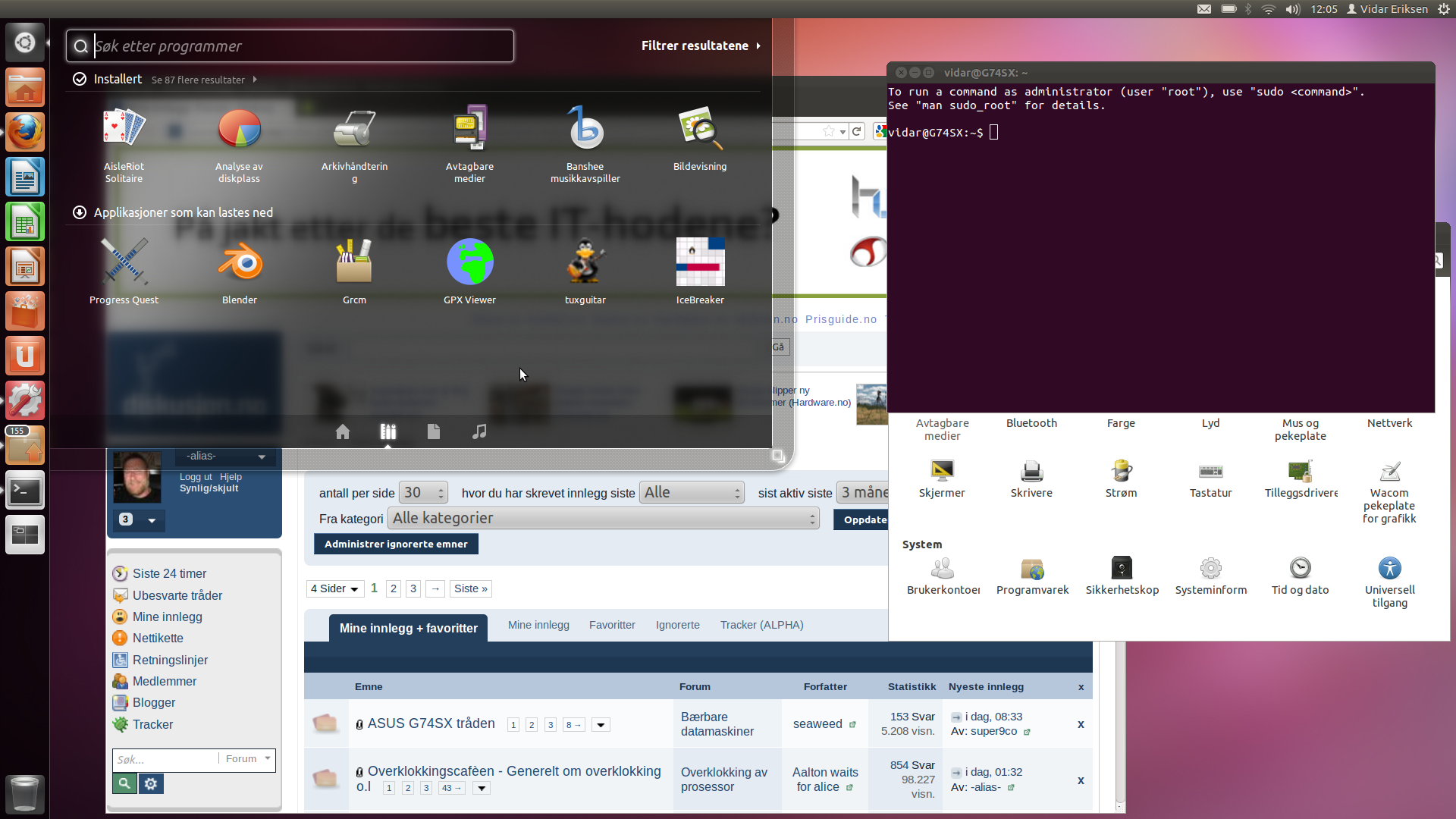Expand page dropdown for ASUS G74SX thread
The width and height of the screenshot is (1456, 819).
[601, 725]
